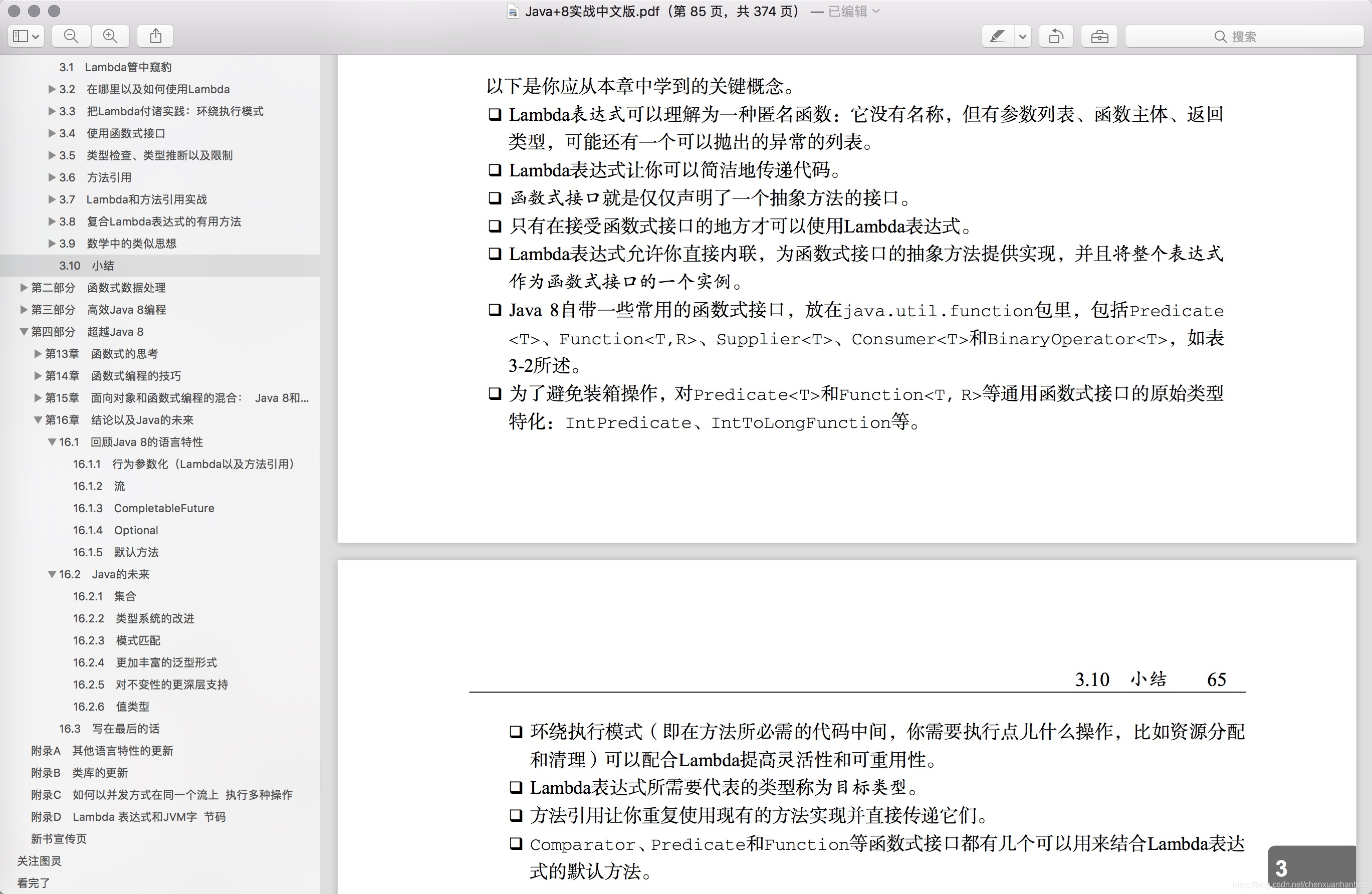1372x894 pixels.
Task: Expand 第14章 函数式编程的技巧
Action: 38,376
